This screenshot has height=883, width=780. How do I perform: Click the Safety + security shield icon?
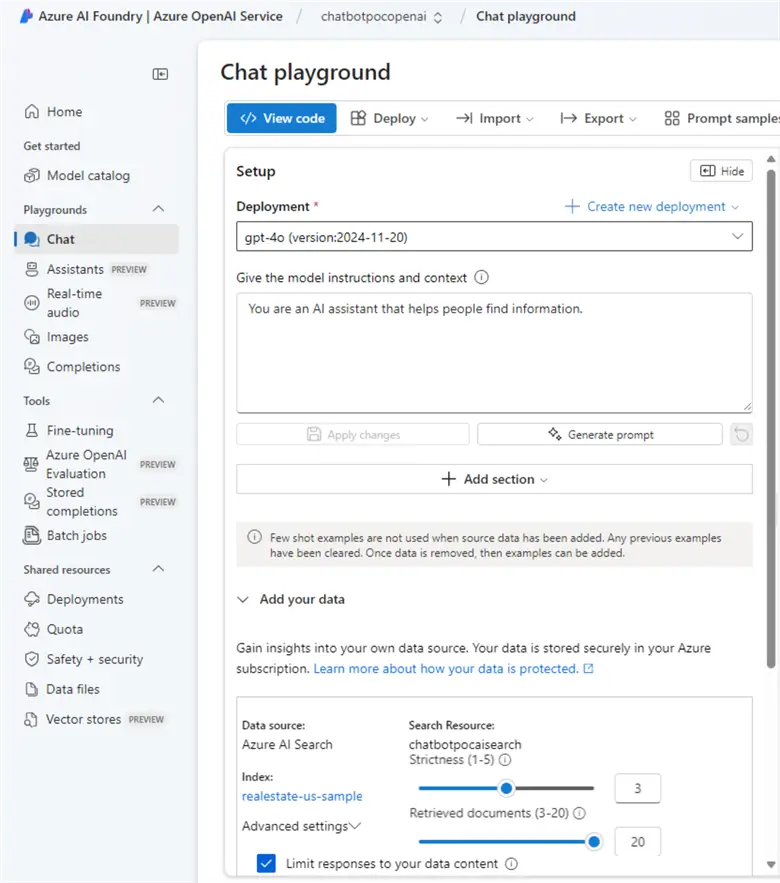[x=32, y=659]
